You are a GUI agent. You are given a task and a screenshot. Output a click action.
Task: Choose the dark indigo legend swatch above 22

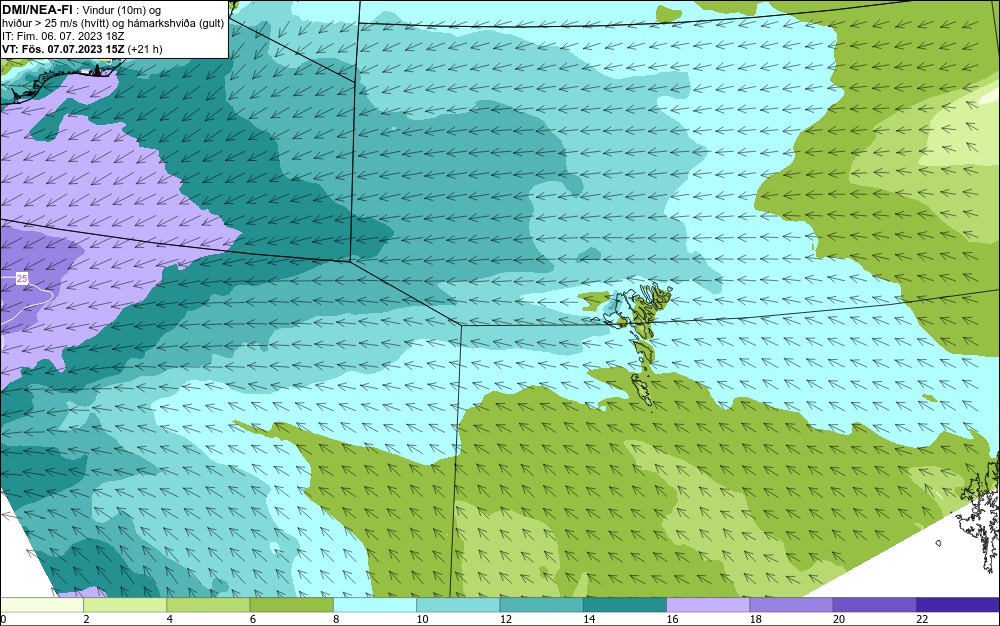958,605
